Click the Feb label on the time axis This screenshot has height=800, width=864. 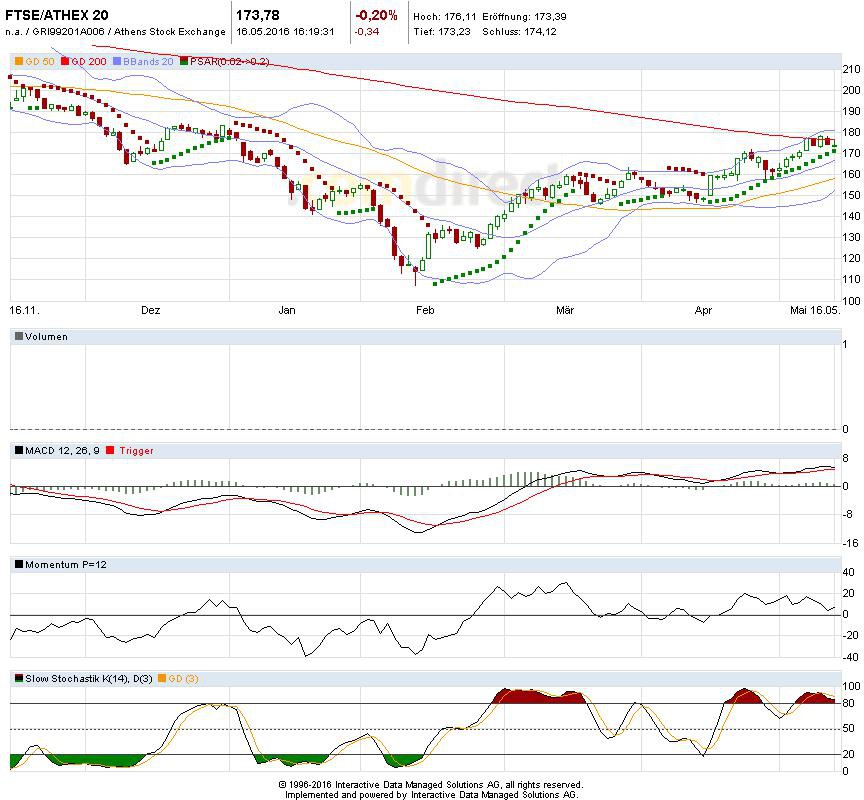pyautogui.click(x=424, y=311)
